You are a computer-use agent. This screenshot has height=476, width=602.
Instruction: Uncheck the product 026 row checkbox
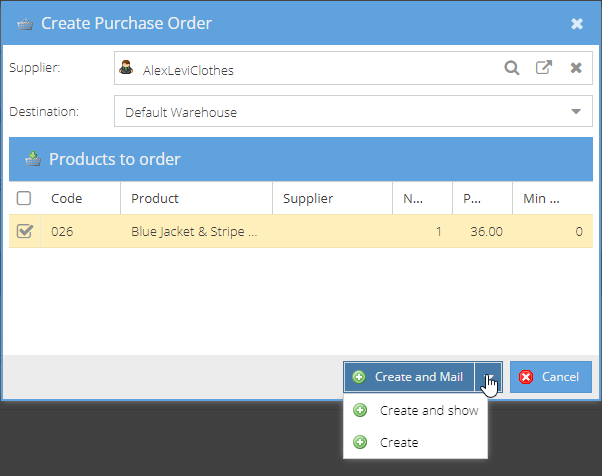coord(25,231)
